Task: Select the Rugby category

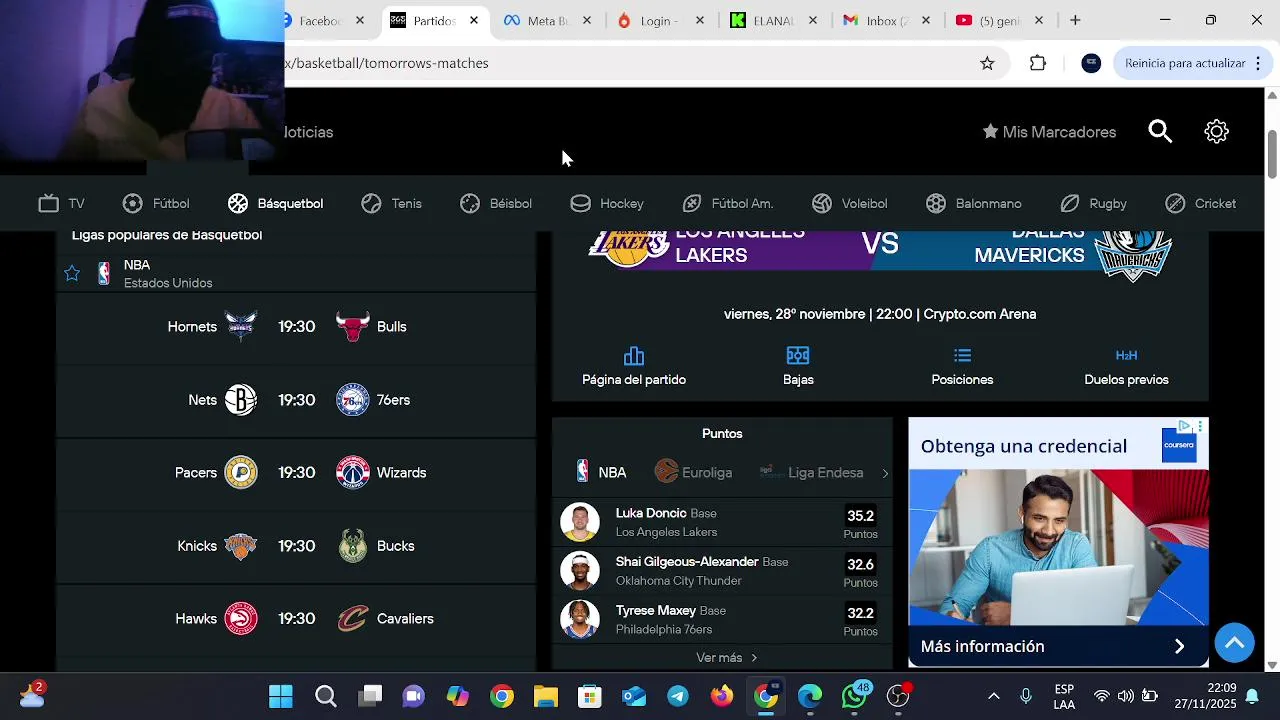Action: click(1094, 203)
